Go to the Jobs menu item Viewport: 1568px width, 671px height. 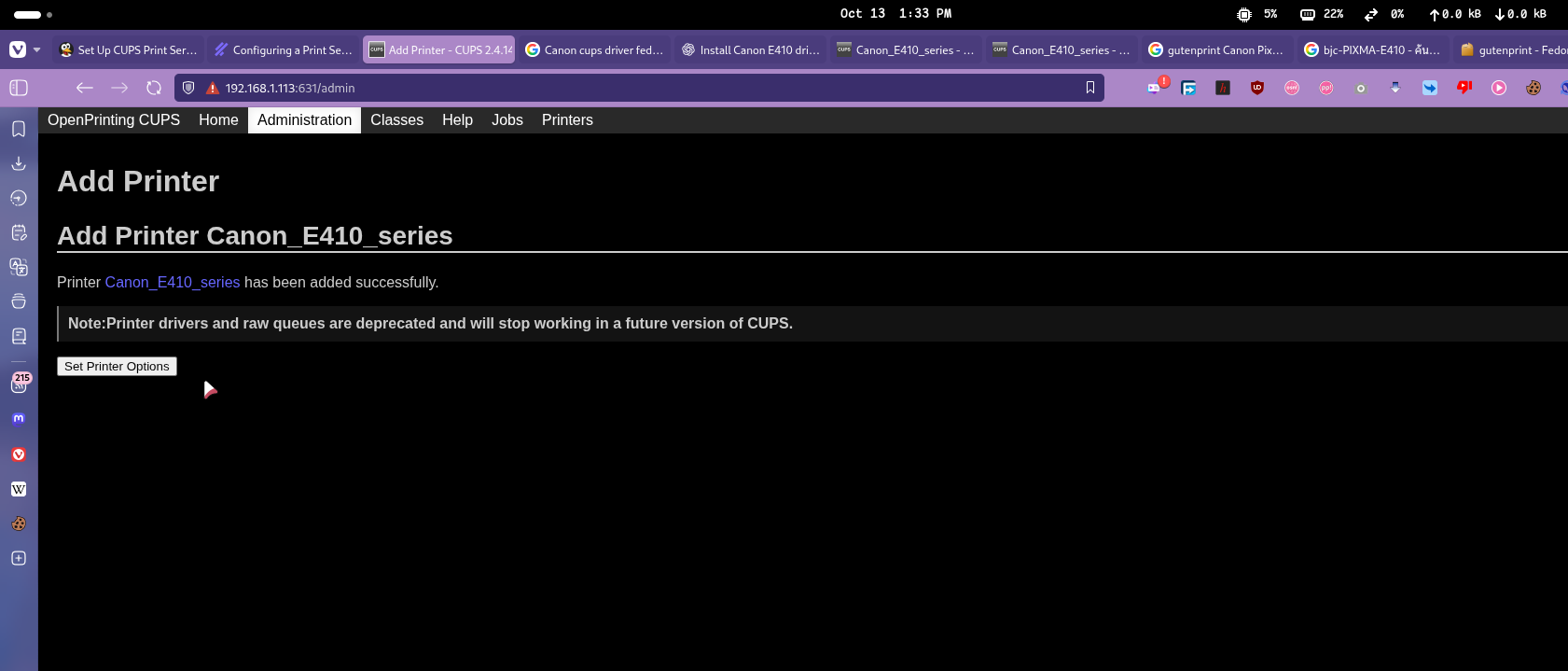pyautogui.click(x=506, y=120)
